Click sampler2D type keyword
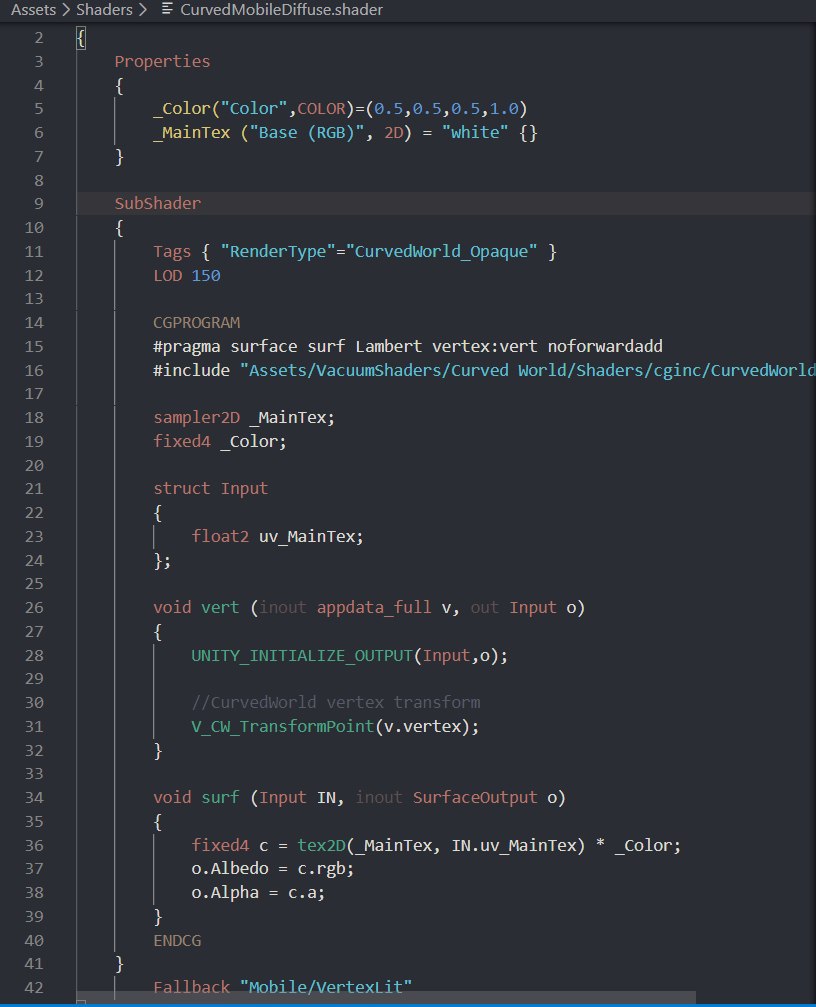 pyautogui.click(x=196, y=418)
